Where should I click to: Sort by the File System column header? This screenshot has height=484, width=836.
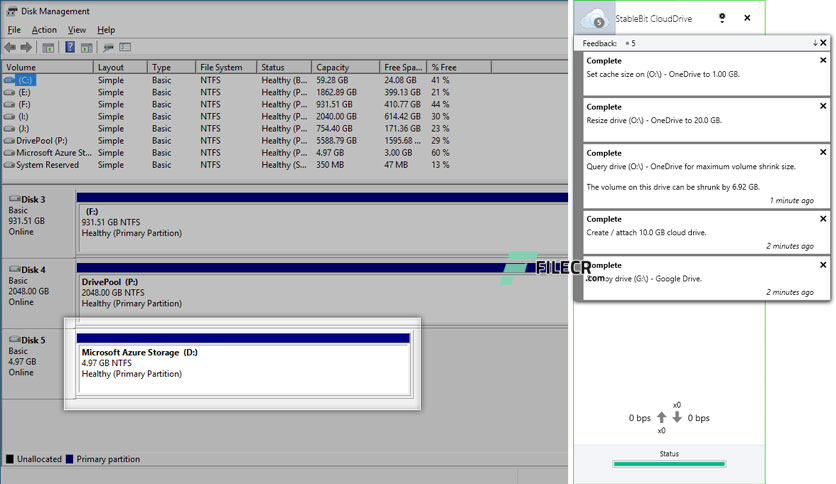(226, 67)
